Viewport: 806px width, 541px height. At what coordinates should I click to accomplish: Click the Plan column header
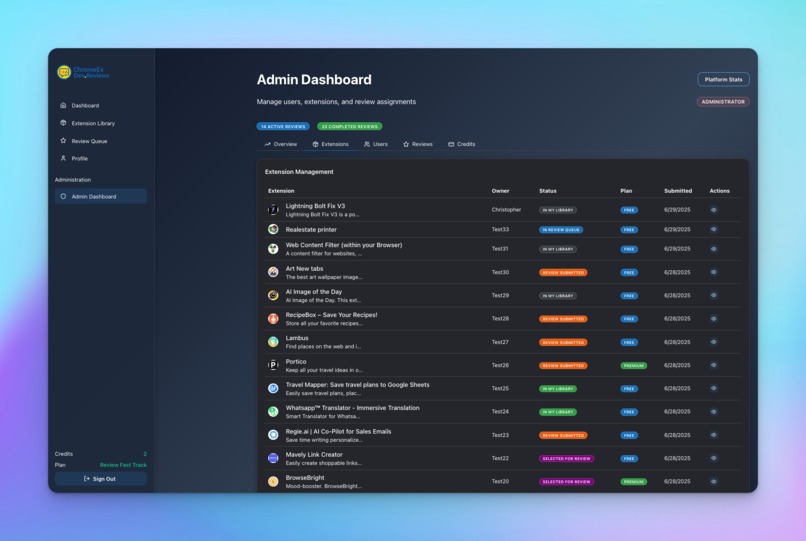[x=626, y=191]
